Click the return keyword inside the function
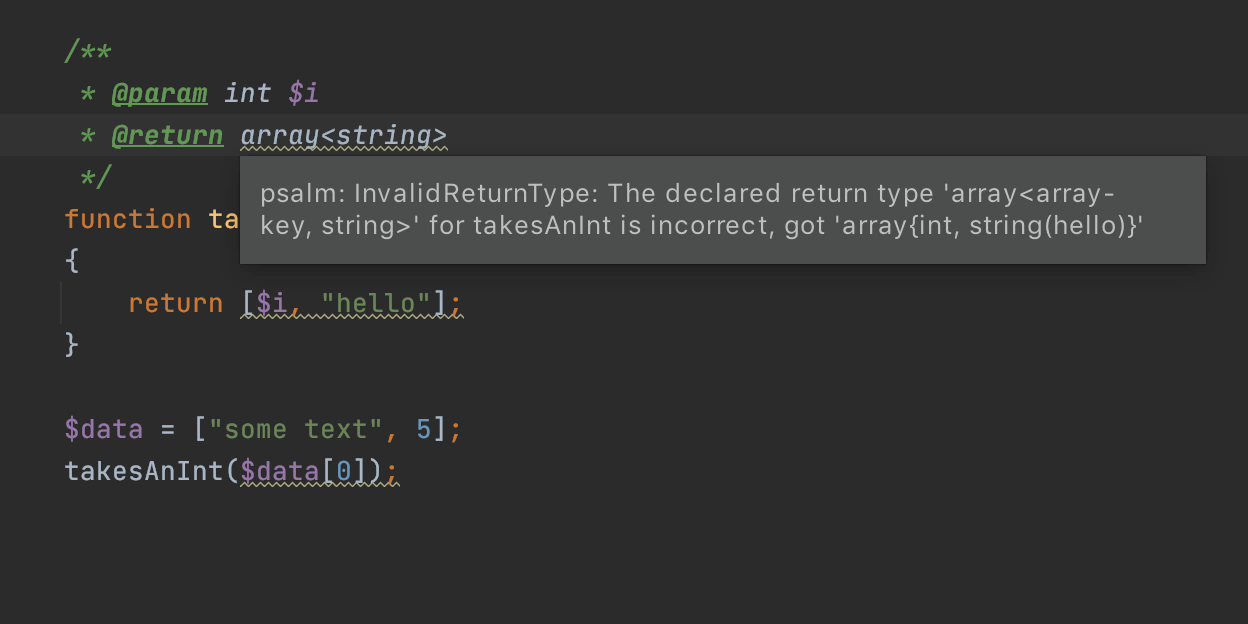Screen dimensions: 1248x624 [176, 302]
